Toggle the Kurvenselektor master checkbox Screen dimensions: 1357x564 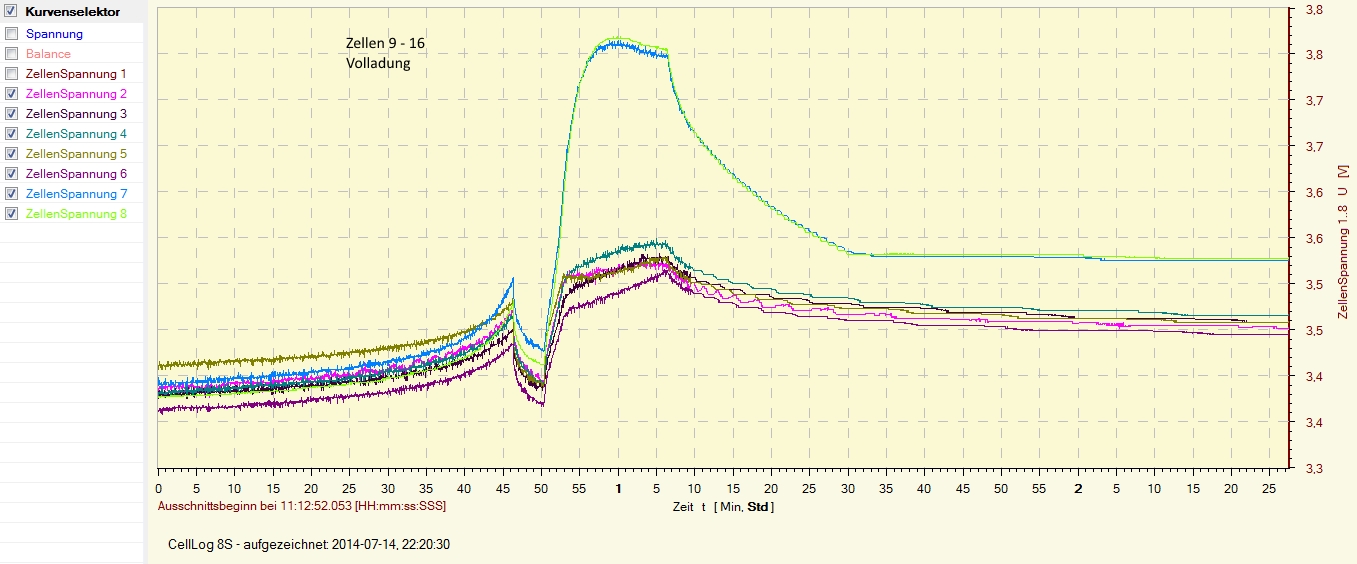11,13
